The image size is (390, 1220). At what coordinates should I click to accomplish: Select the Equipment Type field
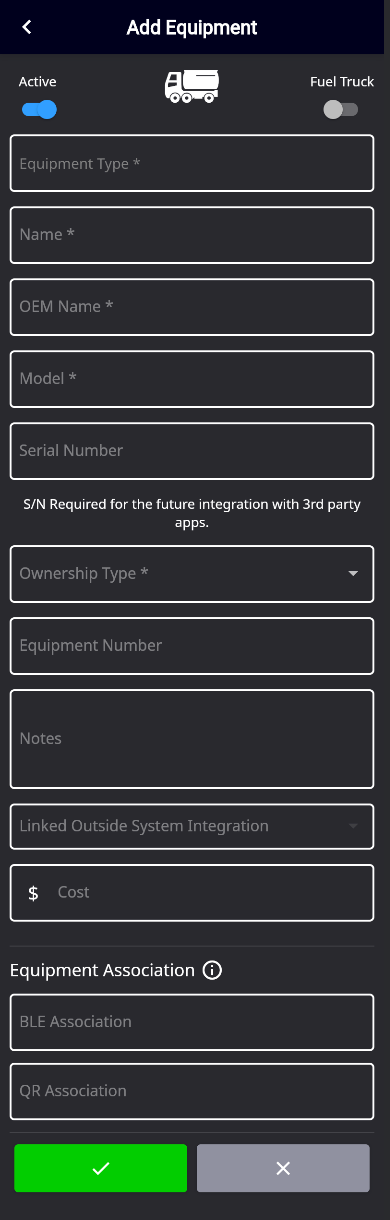point(192,164)
